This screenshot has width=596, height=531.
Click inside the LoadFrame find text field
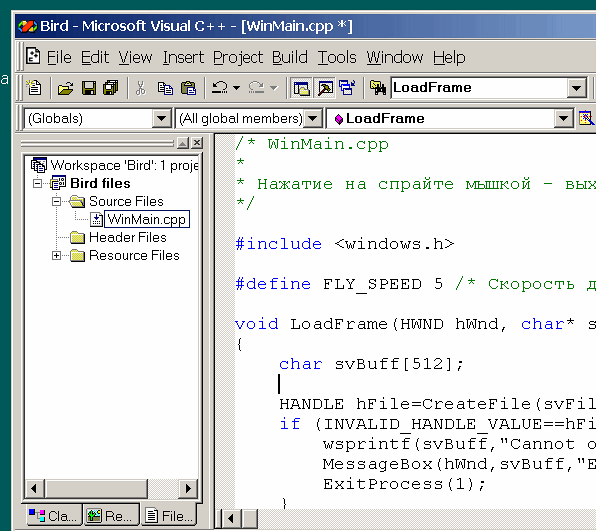point(479,88)
